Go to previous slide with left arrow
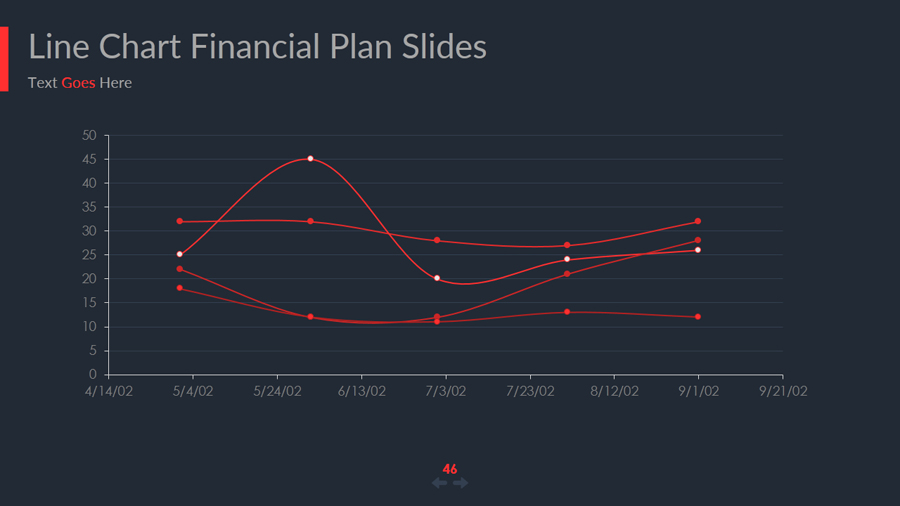Viewport: 900px width, 506px height. tap(439, 483)
